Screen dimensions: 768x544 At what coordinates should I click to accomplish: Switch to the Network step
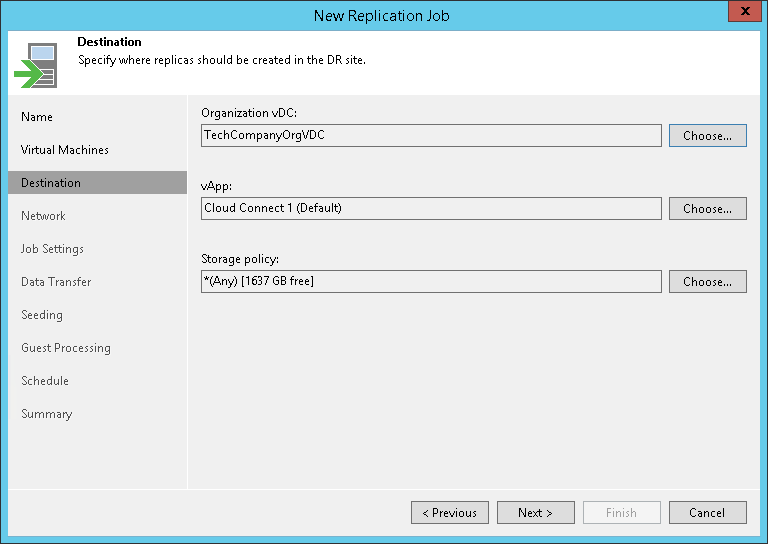click(x=43, y=216)
